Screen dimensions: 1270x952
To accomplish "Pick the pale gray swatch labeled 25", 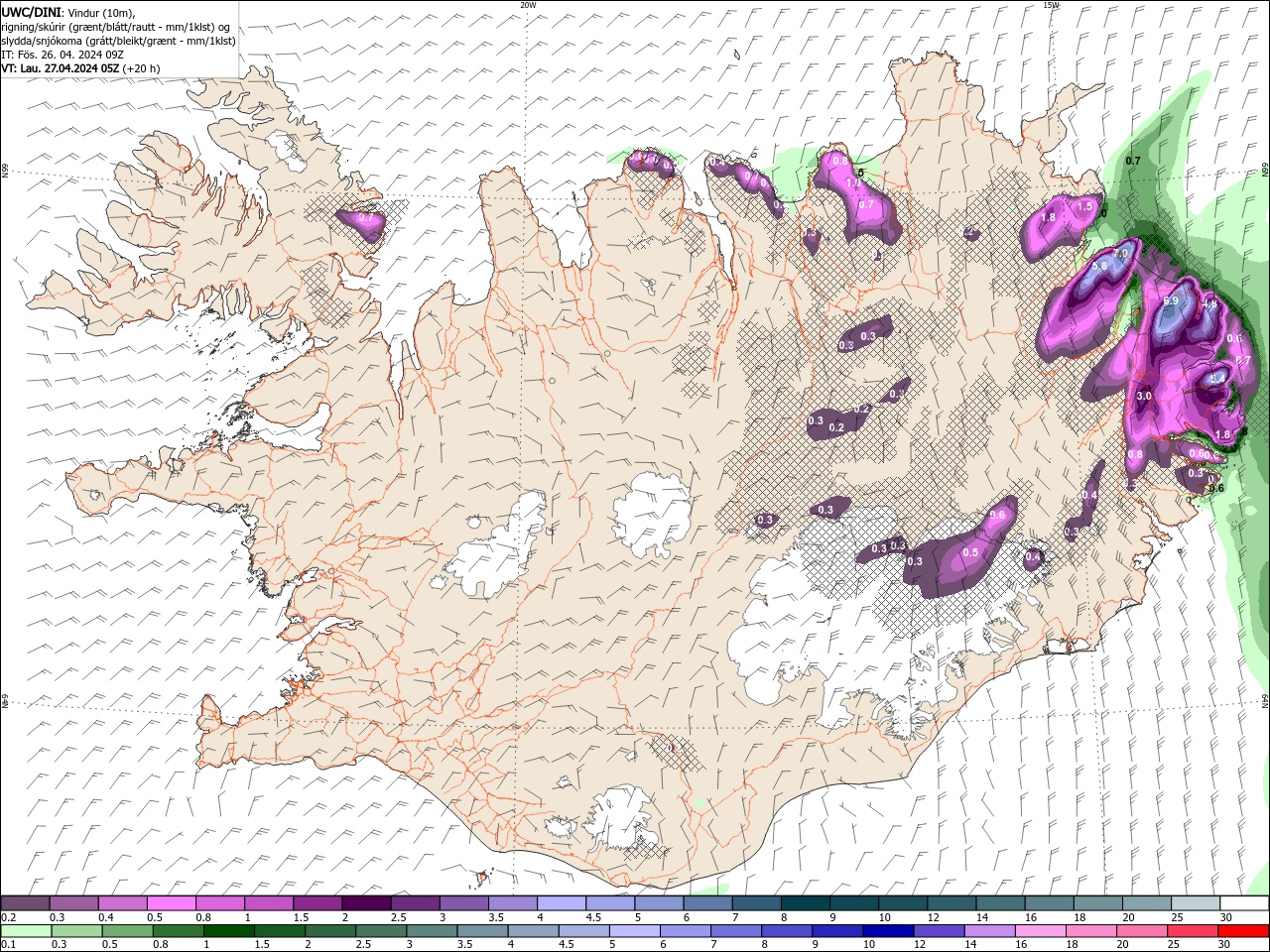I will point(1196,903).
